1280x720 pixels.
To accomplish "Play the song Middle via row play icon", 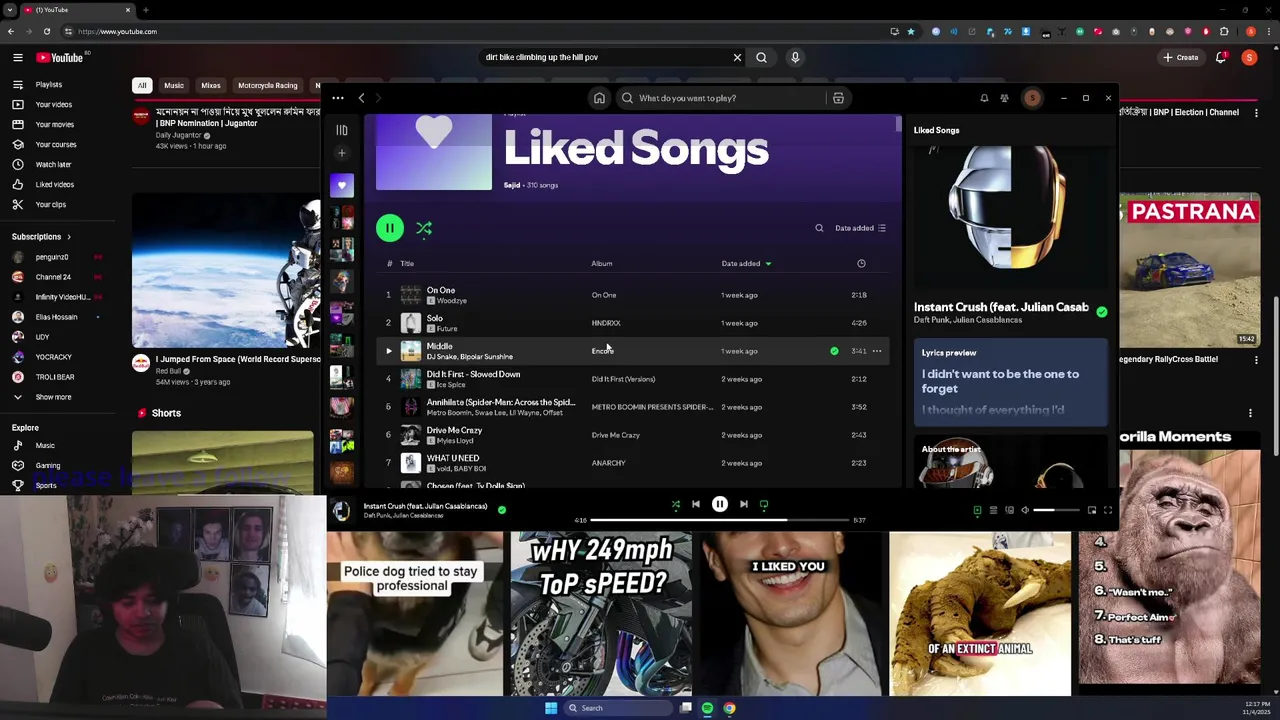I will coord(389,351).
